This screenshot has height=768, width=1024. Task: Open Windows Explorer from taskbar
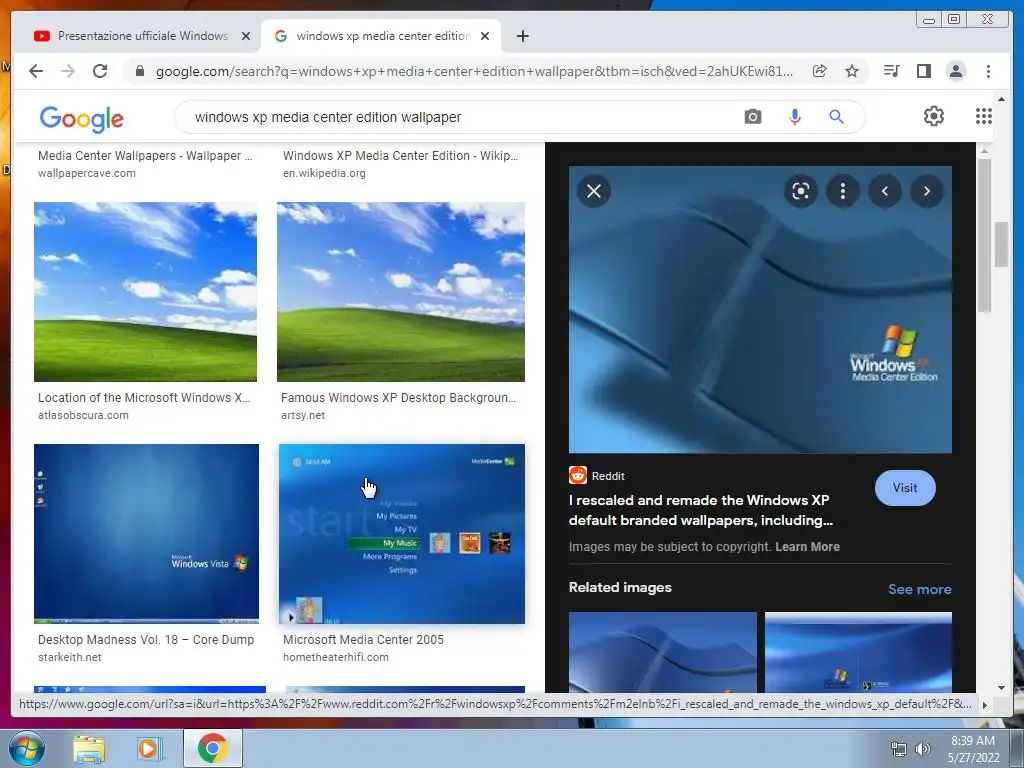click(x=89, y=748)
